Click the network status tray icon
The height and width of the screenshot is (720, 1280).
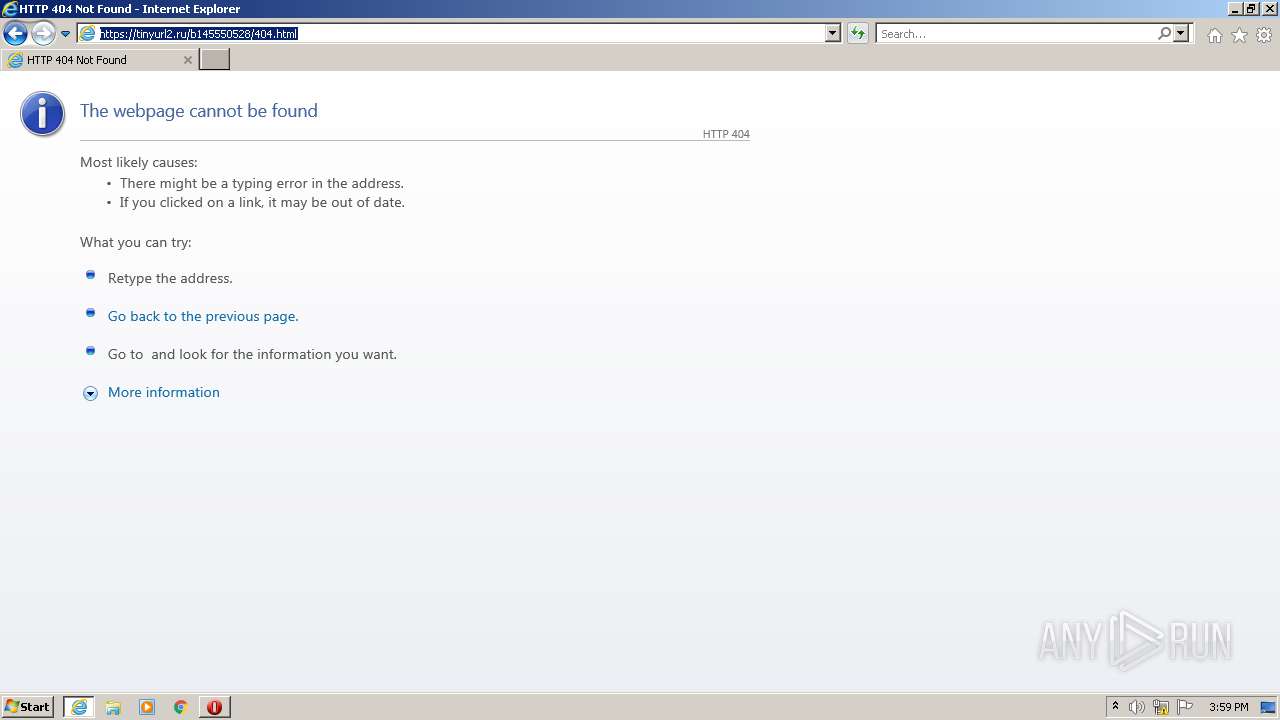[1161, 707]
